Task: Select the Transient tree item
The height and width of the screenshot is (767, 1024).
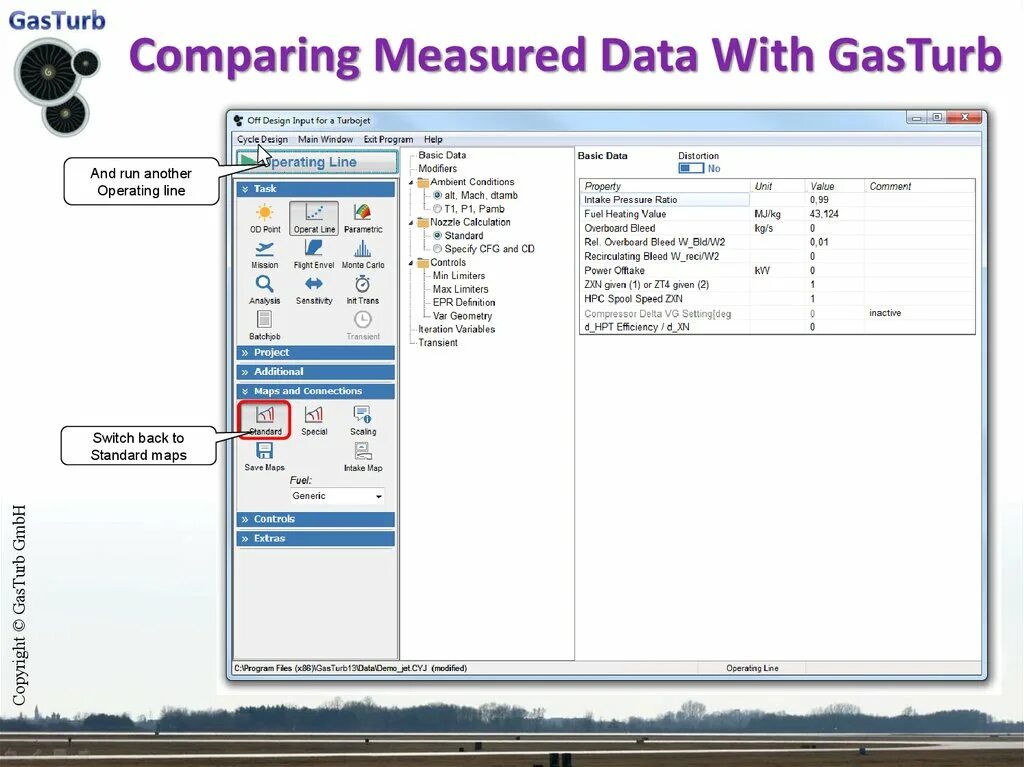Action: [438, 343]
